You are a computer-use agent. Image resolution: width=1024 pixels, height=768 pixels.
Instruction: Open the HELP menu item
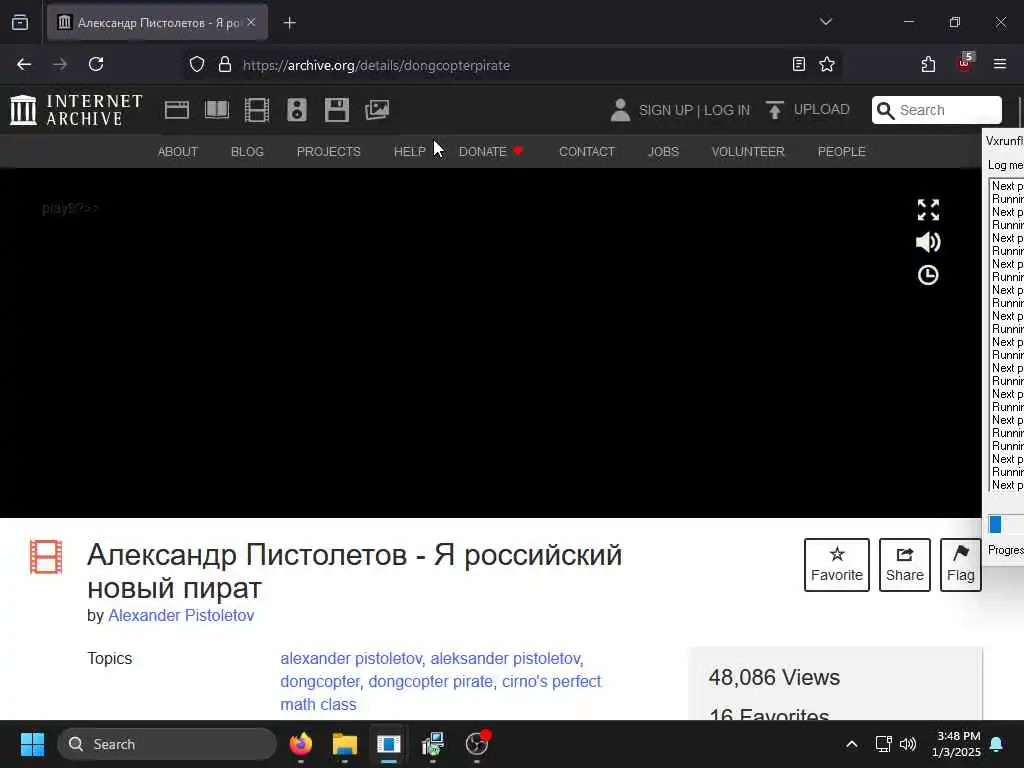coord(409,152)
